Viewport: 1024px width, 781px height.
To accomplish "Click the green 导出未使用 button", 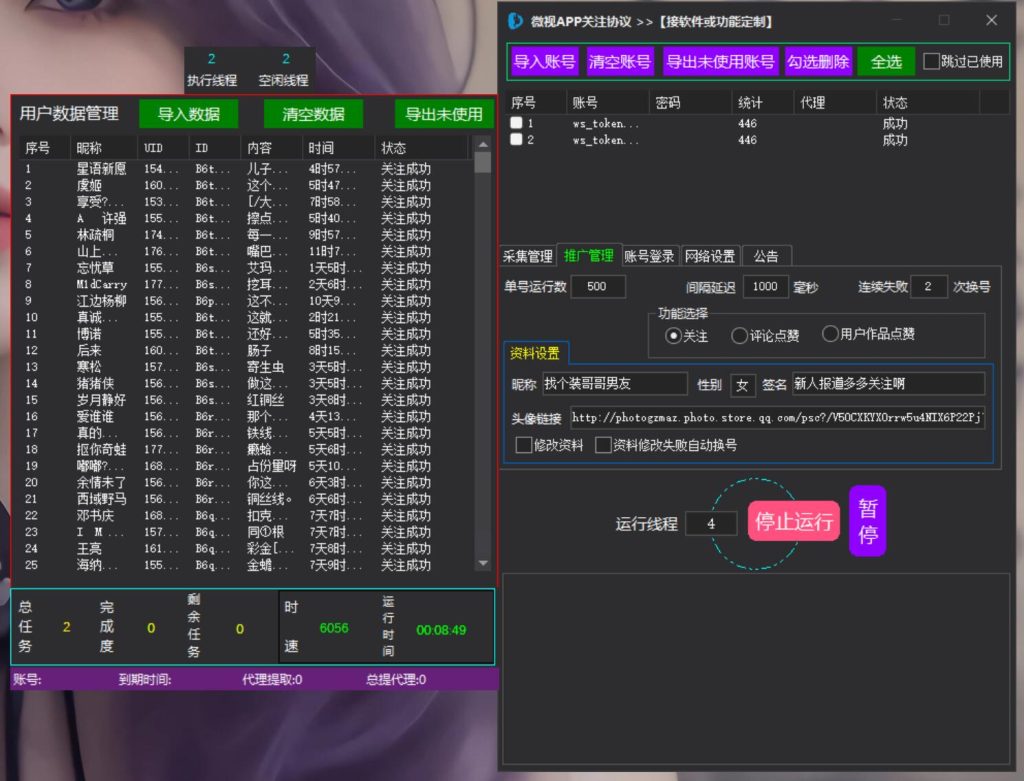I will tap(444, 114).
